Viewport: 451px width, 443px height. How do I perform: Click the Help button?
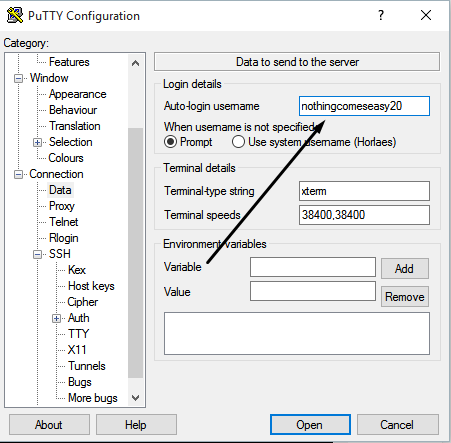[x=136, y=425]
